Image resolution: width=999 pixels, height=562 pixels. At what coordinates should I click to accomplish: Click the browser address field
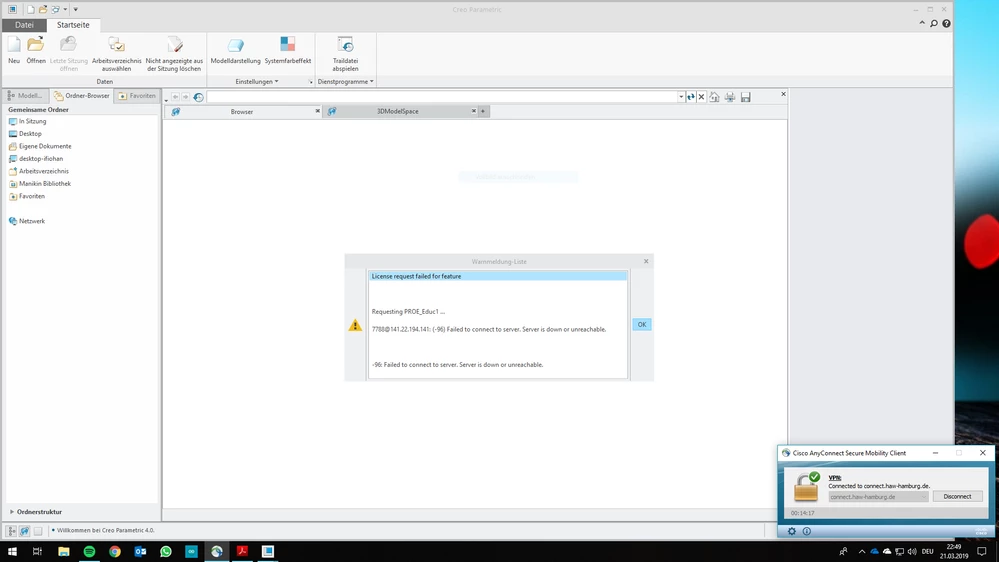441,97
